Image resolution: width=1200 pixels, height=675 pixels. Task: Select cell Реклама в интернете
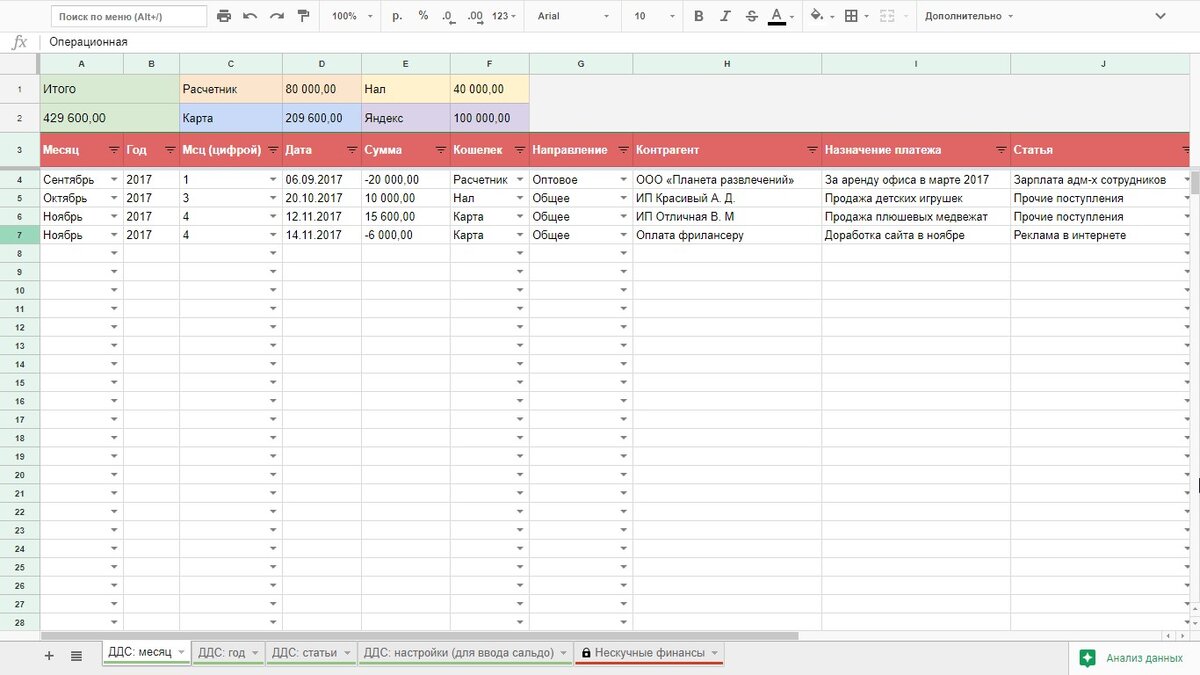pos(1101,235)
